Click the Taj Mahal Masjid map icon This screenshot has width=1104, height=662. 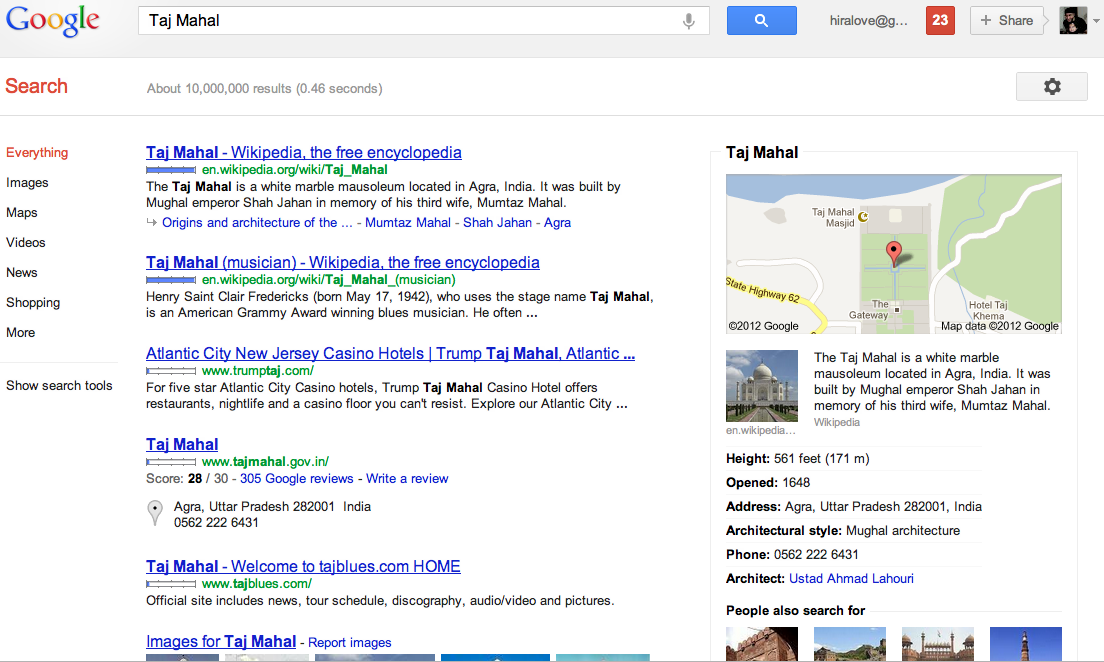pyautogui.click(x=863, y=217)
